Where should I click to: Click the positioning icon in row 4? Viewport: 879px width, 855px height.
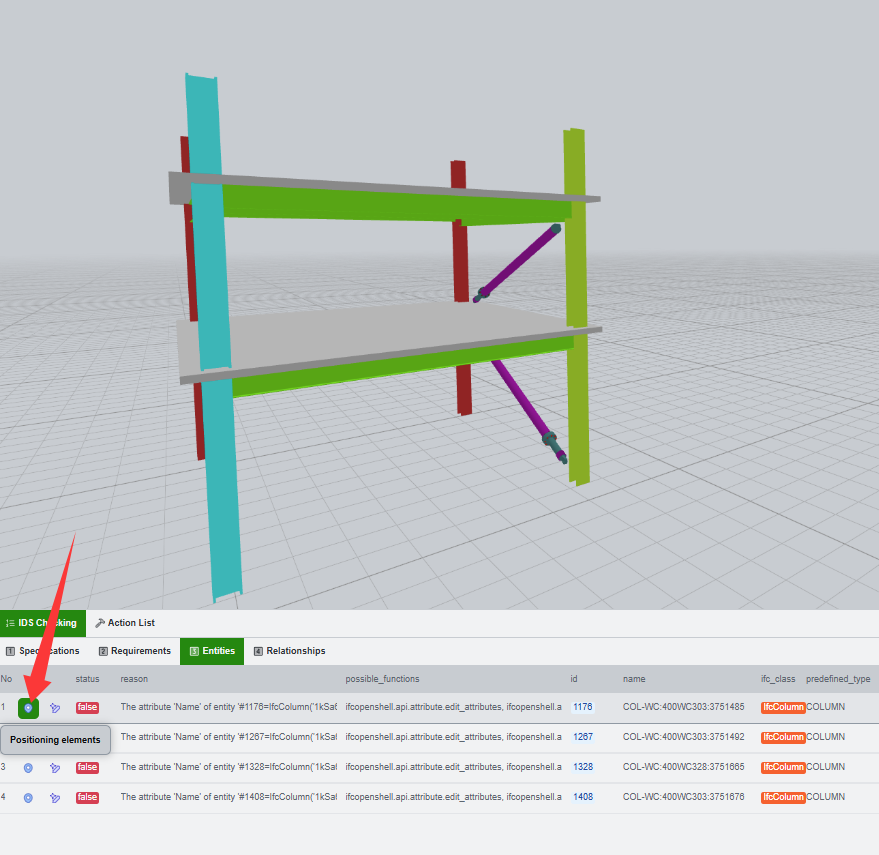tap(28, 797)
